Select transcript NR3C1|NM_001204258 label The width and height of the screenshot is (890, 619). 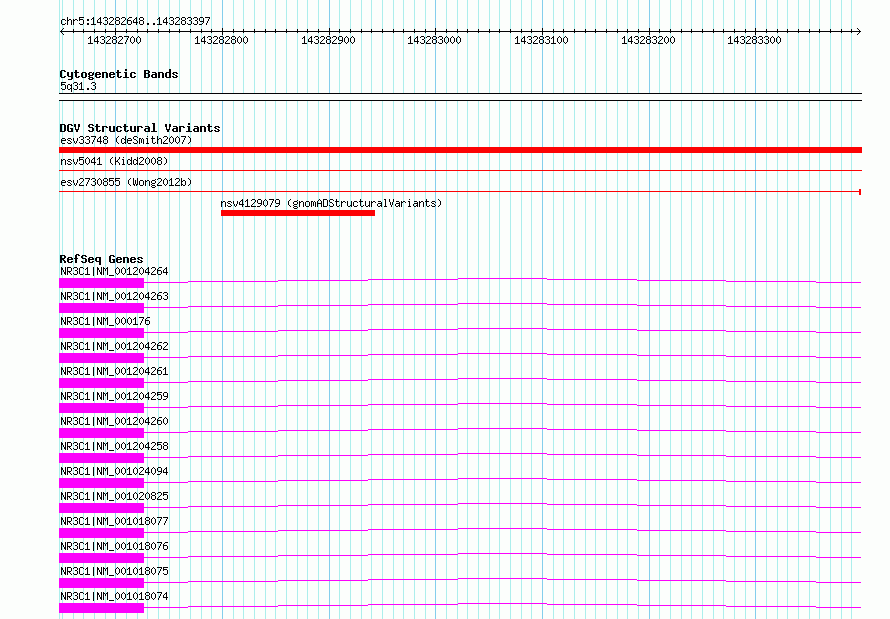point(114,446)
